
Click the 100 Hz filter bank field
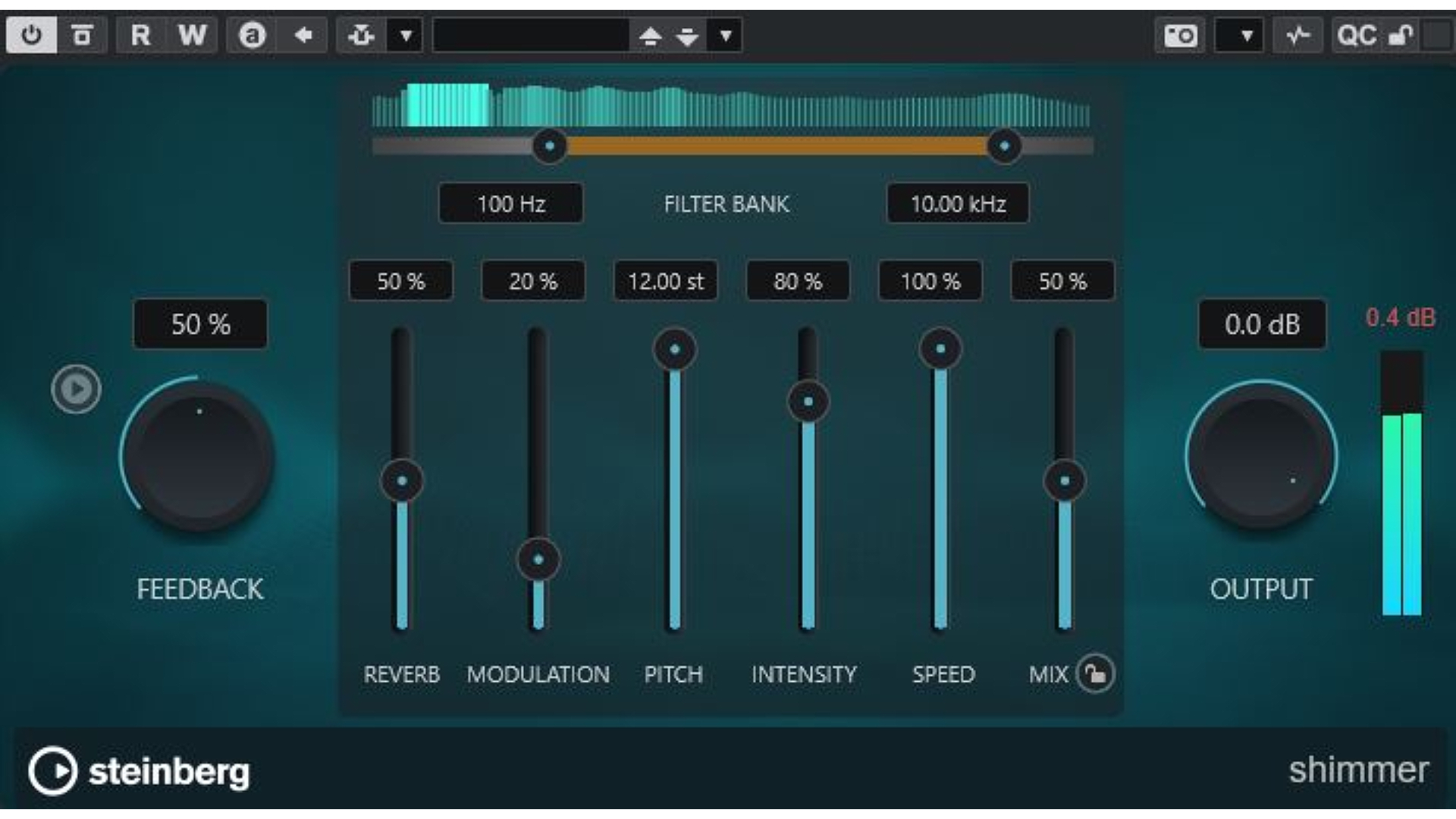click(x=511, y=203)
